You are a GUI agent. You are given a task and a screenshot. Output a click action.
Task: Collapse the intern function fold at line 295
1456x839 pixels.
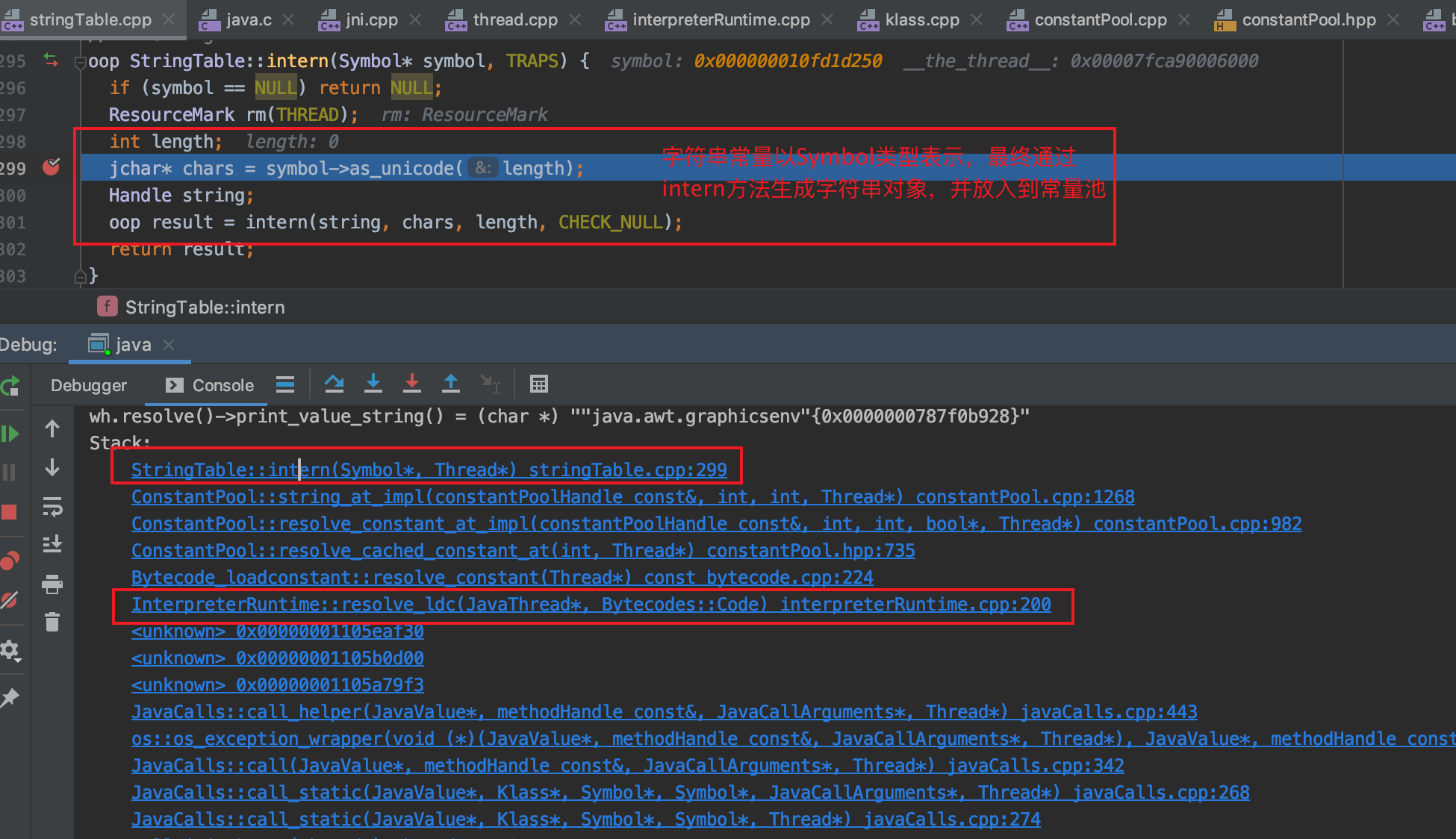[x=81, y=62]
